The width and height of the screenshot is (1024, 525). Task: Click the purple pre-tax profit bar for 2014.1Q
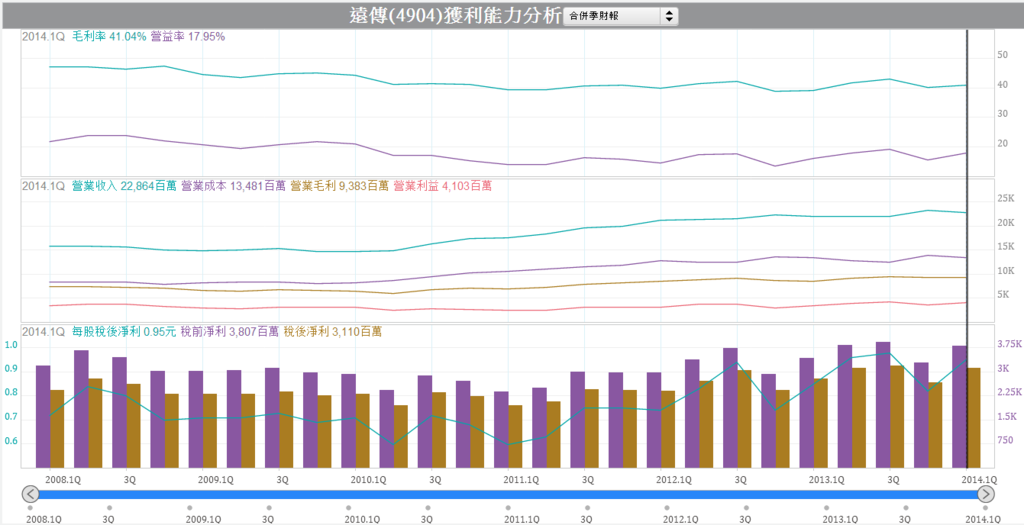(959, 406)
